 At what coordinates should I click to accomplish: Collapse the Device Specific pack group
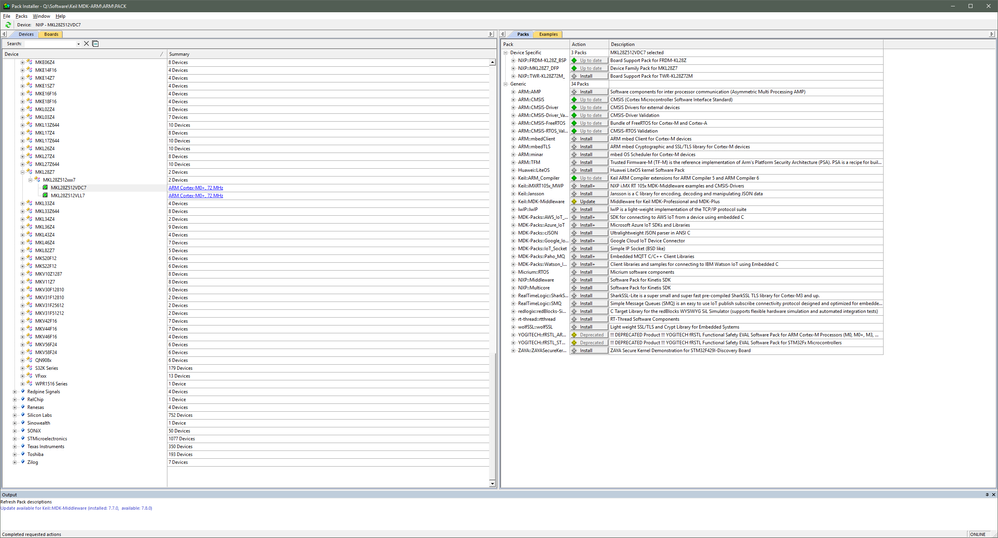tap(506, 53)
